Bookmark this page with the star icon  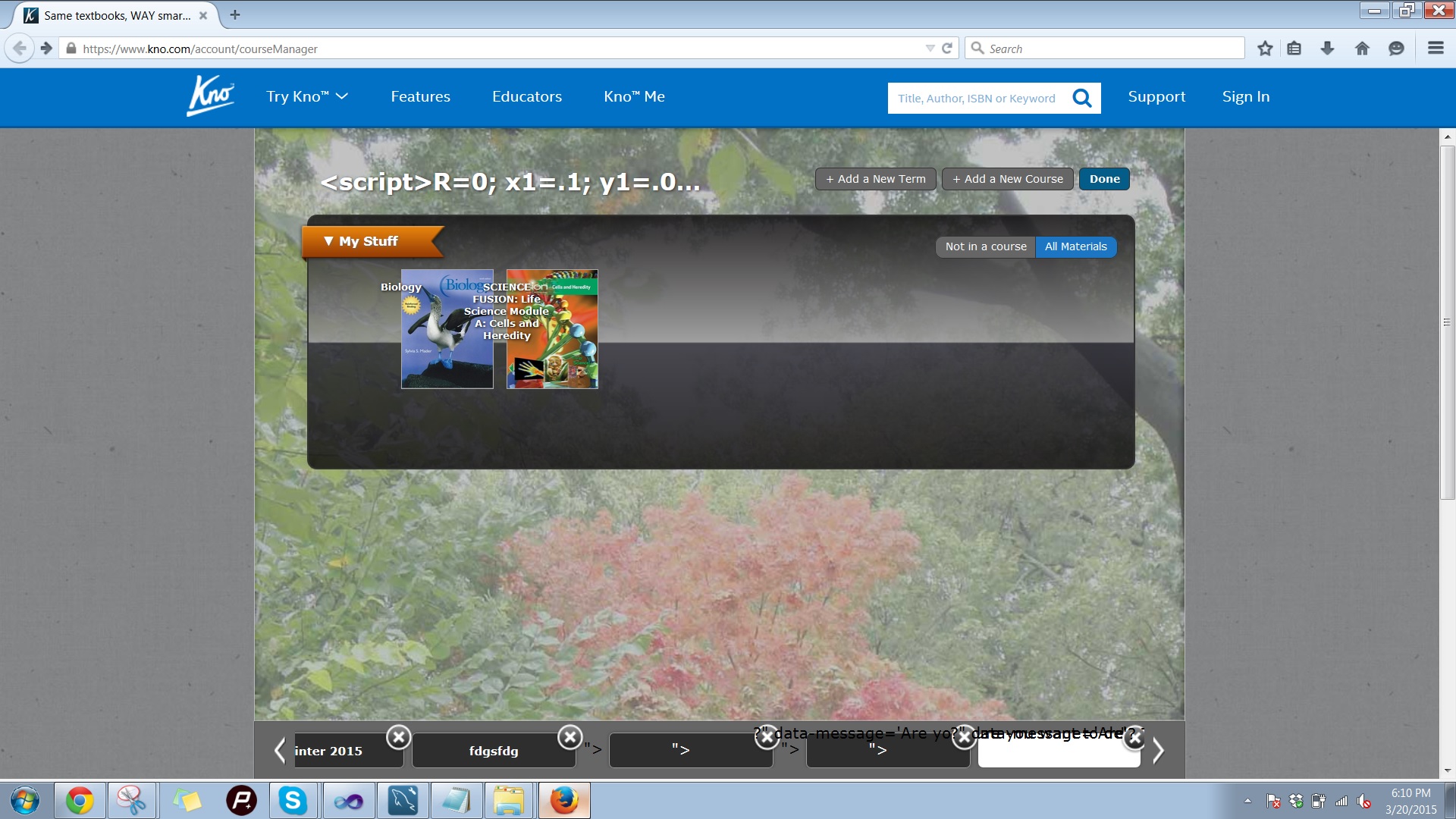(x=1265, y=49)
